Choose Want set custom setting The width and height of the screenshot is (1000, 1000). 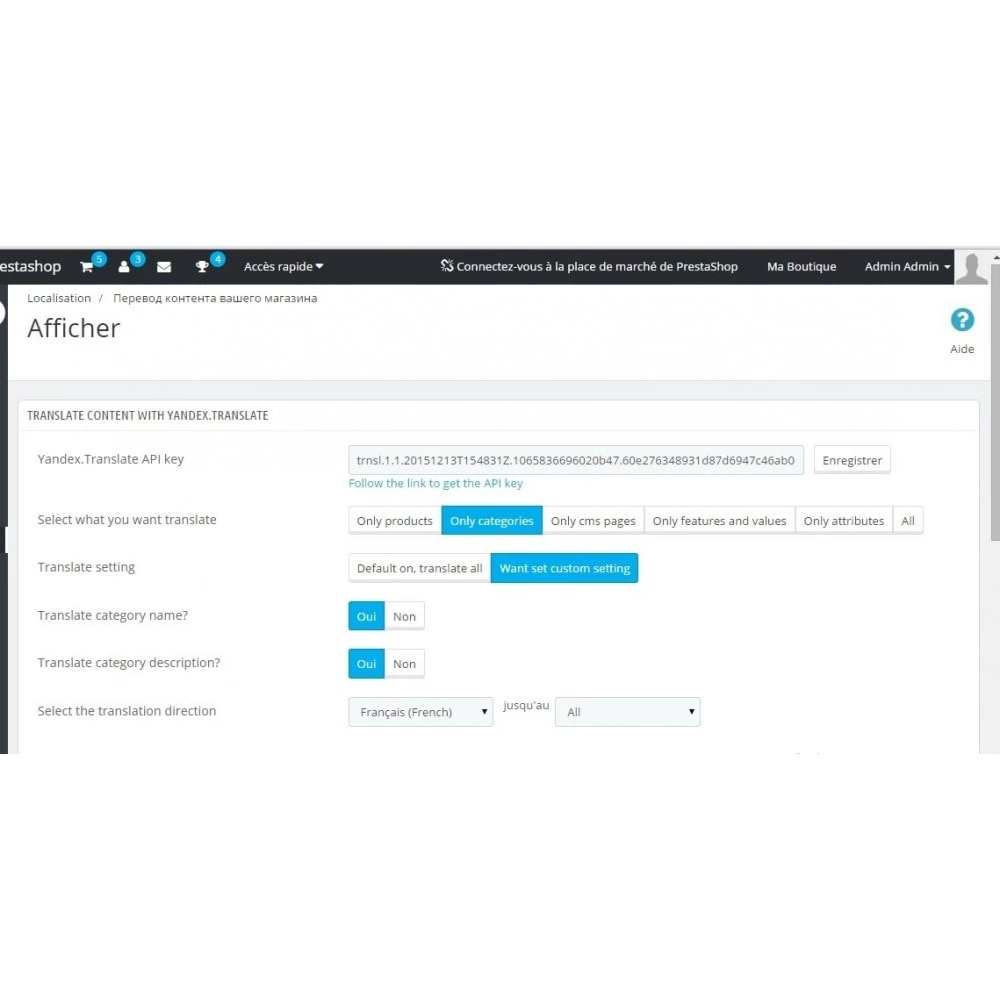[x=564, y=568]
